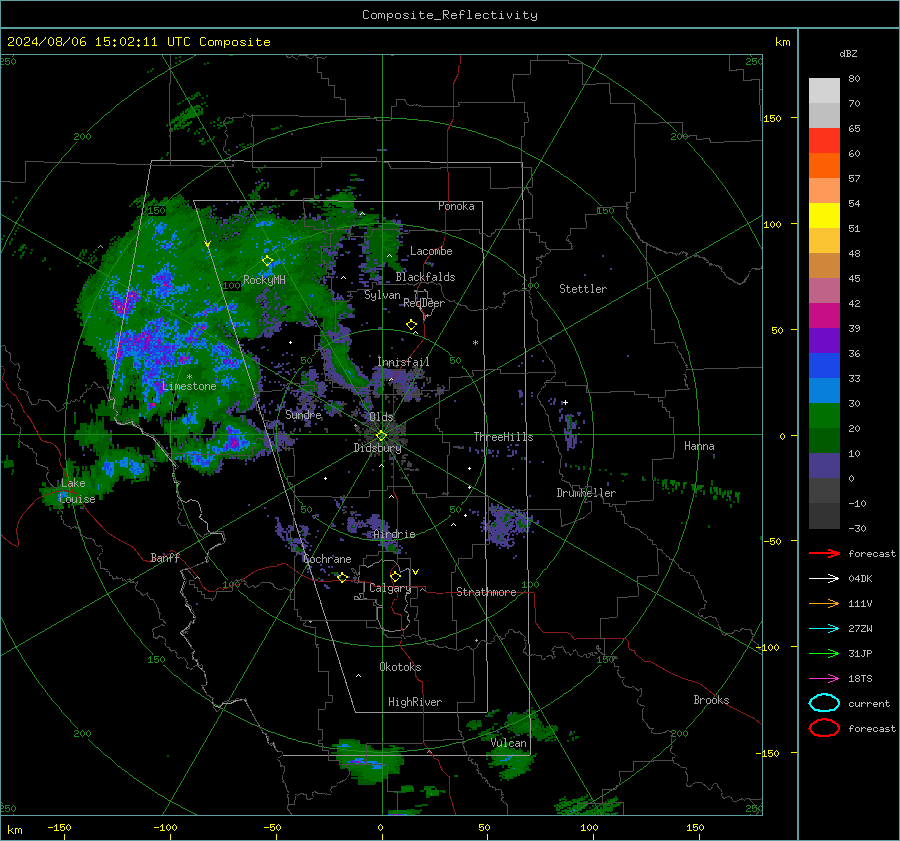Select the Strathmore label
The height and width of the screenshot is (841, 900).
point(486,592)
